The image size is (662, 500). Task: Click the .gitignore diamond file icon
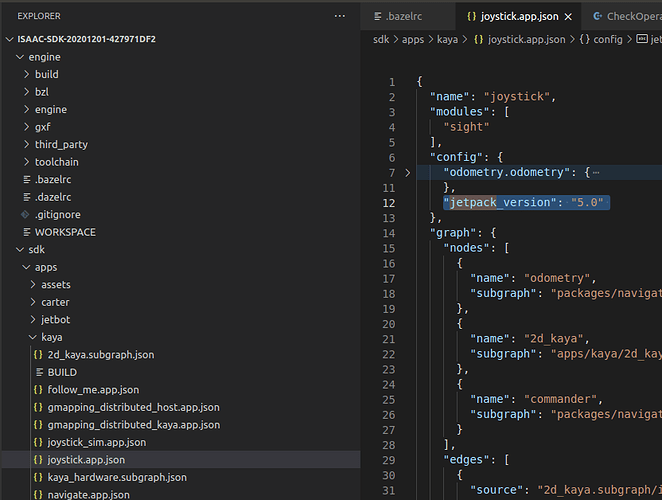[25, 215]
